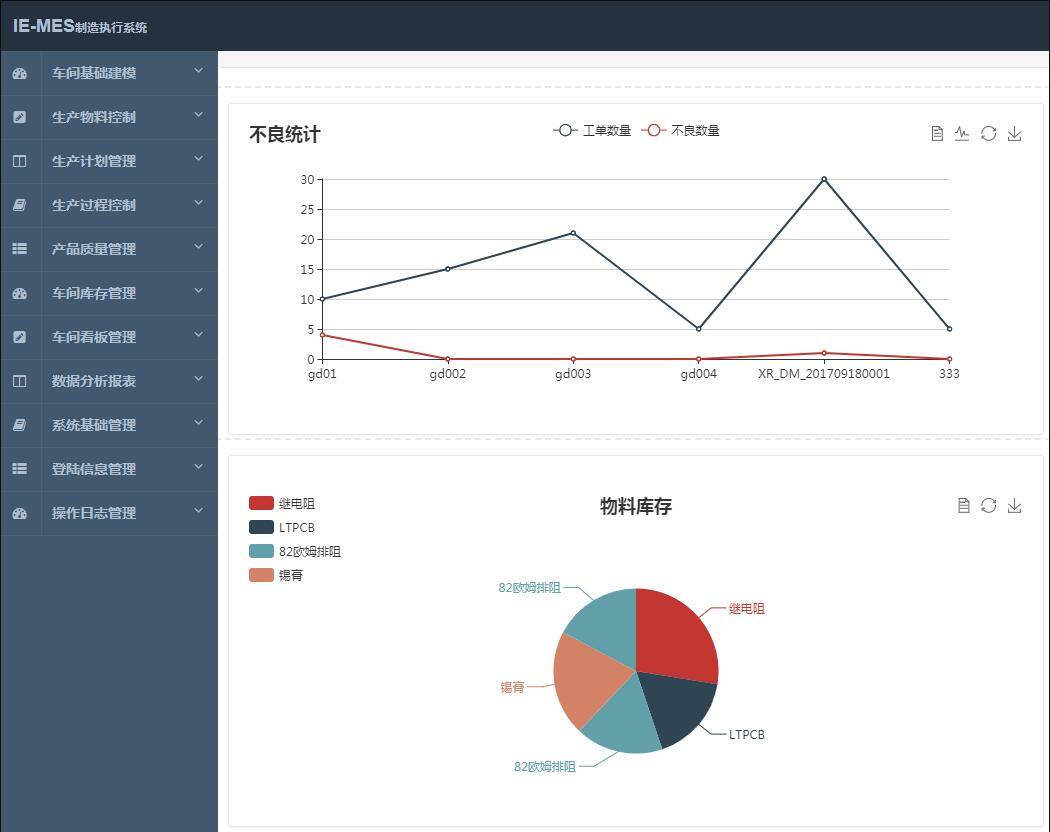Expand 生产物料控制 menu chevron
This screenshot has height=832, width=1050.
[x=198, y=115]
